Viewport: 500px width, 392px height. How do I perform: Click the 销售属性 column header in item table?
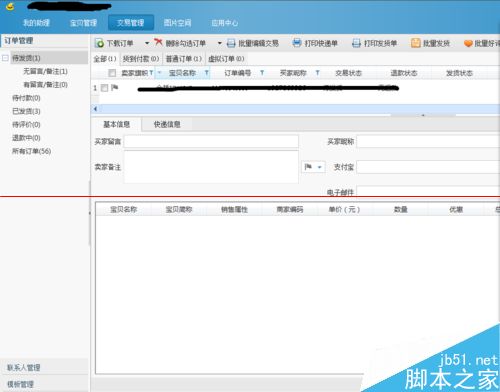click(234, 210)
